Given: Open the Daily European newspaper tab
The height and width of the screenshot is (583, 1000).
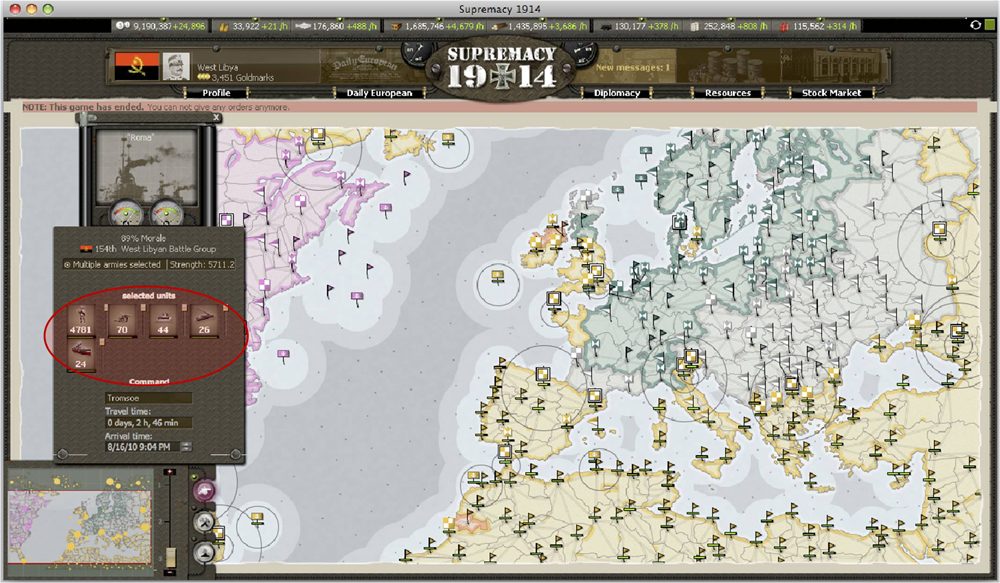Looking at the screenshot, I should (379, 93).
